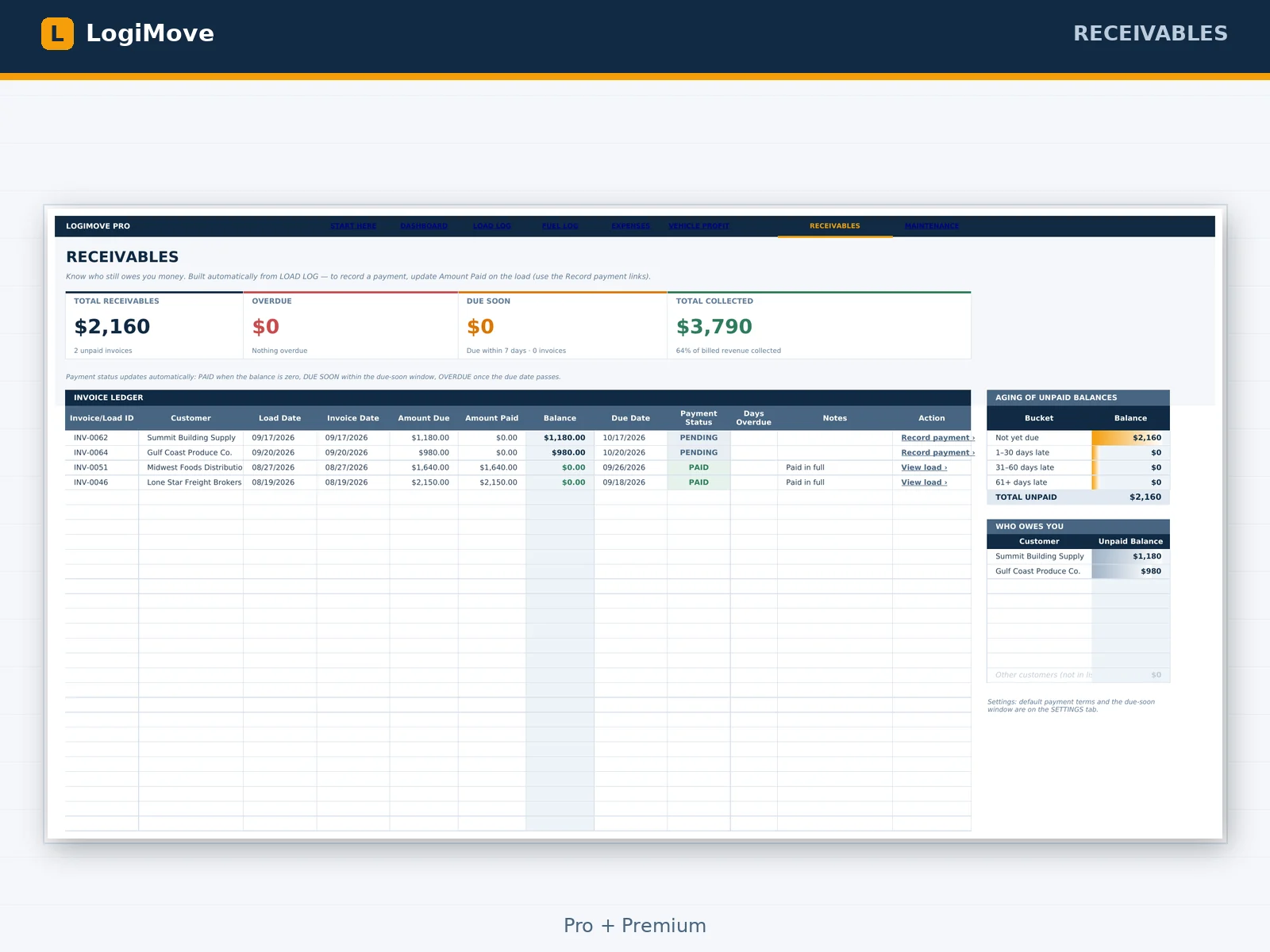Select the INV-0046 invoice cell
This screenshot has height=952, width=1270.
(102, 482)
